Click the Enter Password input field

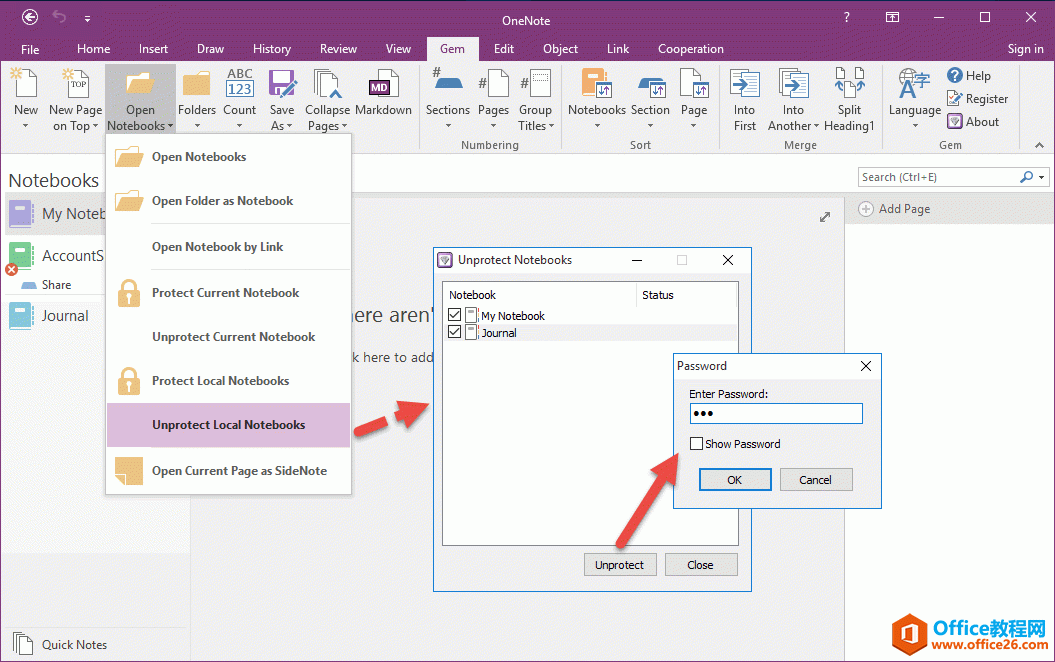pyautogui.click(x=775, y=414)
